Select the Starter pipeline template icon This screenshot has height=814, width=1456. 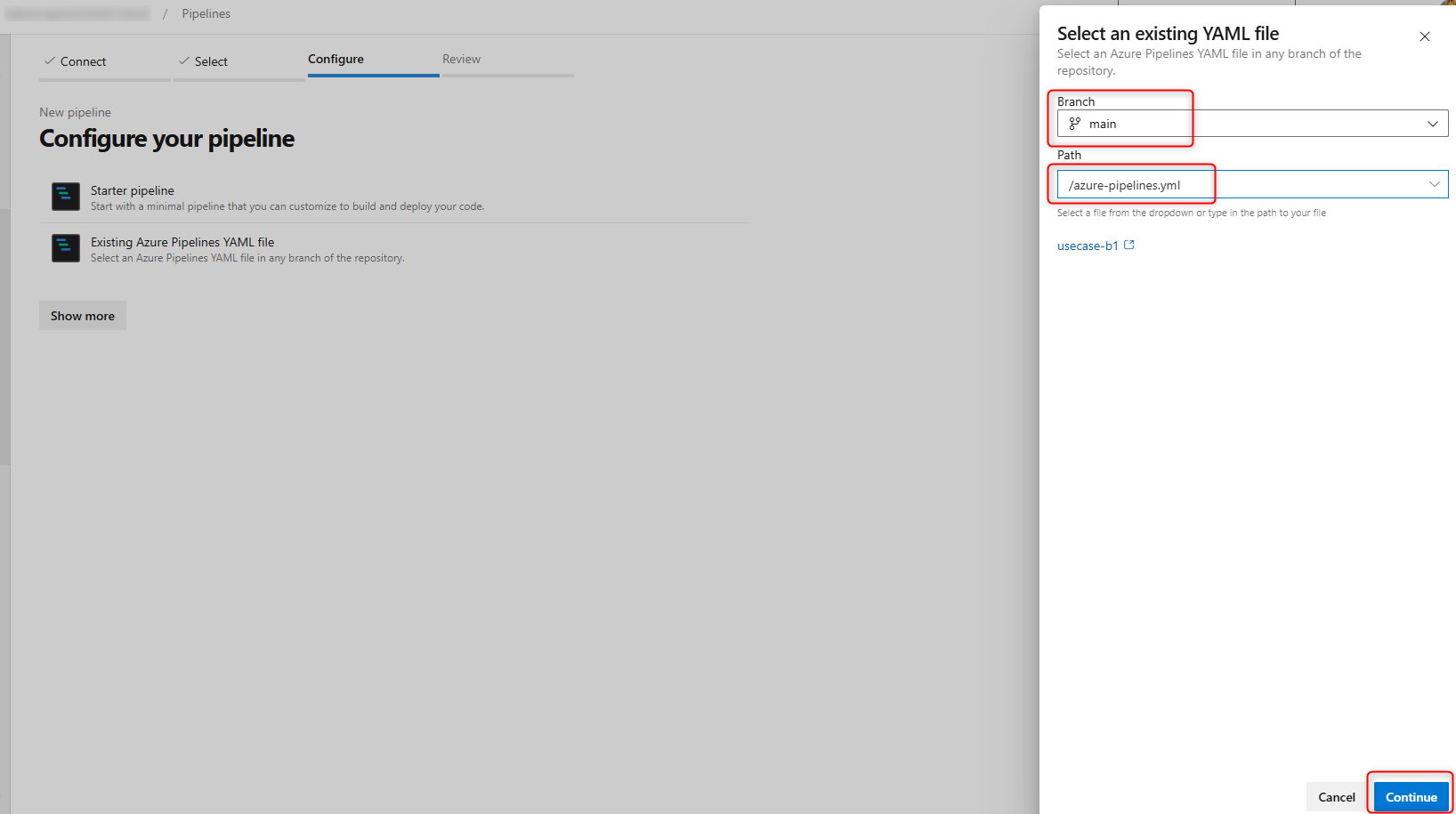[65, 196]
